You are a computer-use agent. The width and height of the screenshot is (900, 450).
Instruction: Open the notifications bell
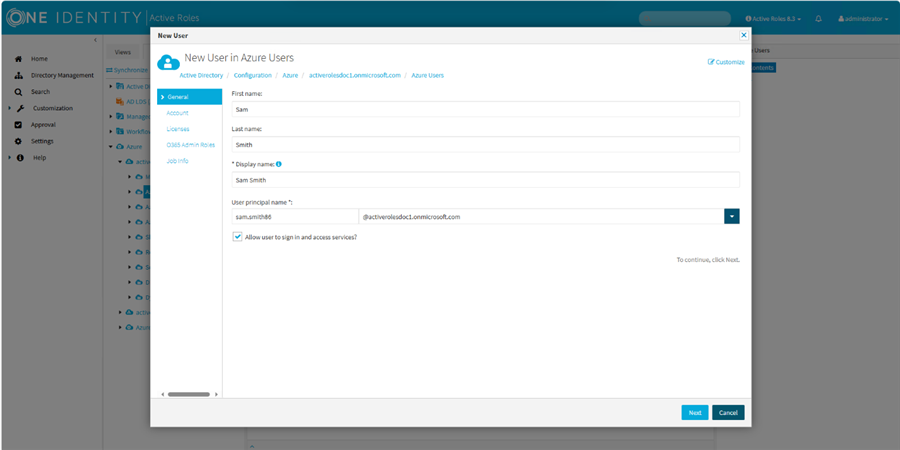[x=818, y=18]
